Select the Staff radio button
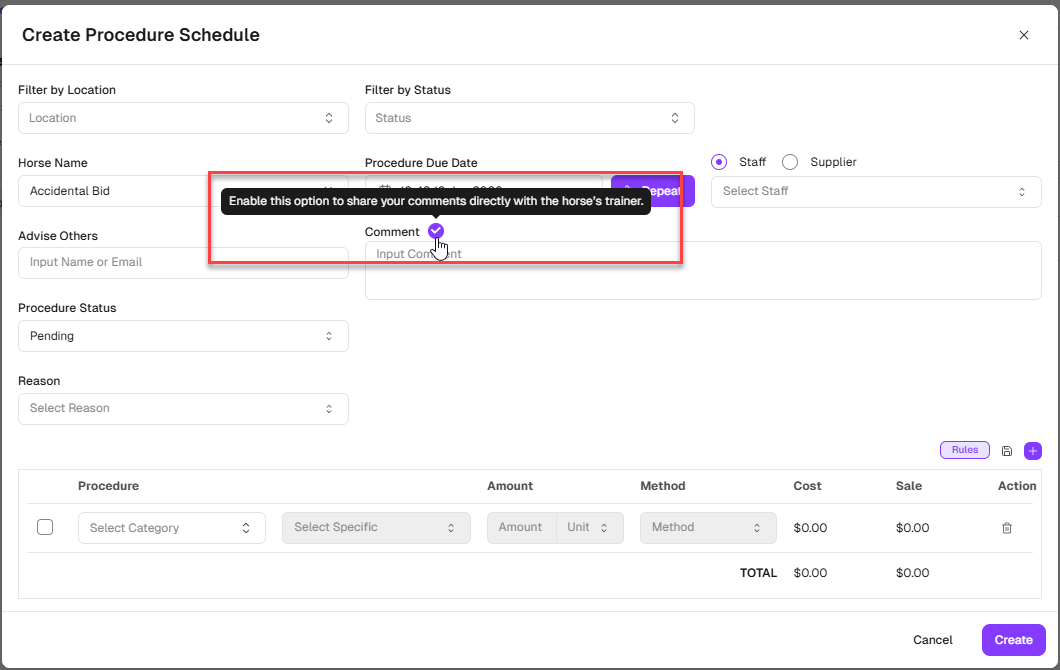Image resolution: width=1060 pixels, height=670 pixels. coord(719,162)
